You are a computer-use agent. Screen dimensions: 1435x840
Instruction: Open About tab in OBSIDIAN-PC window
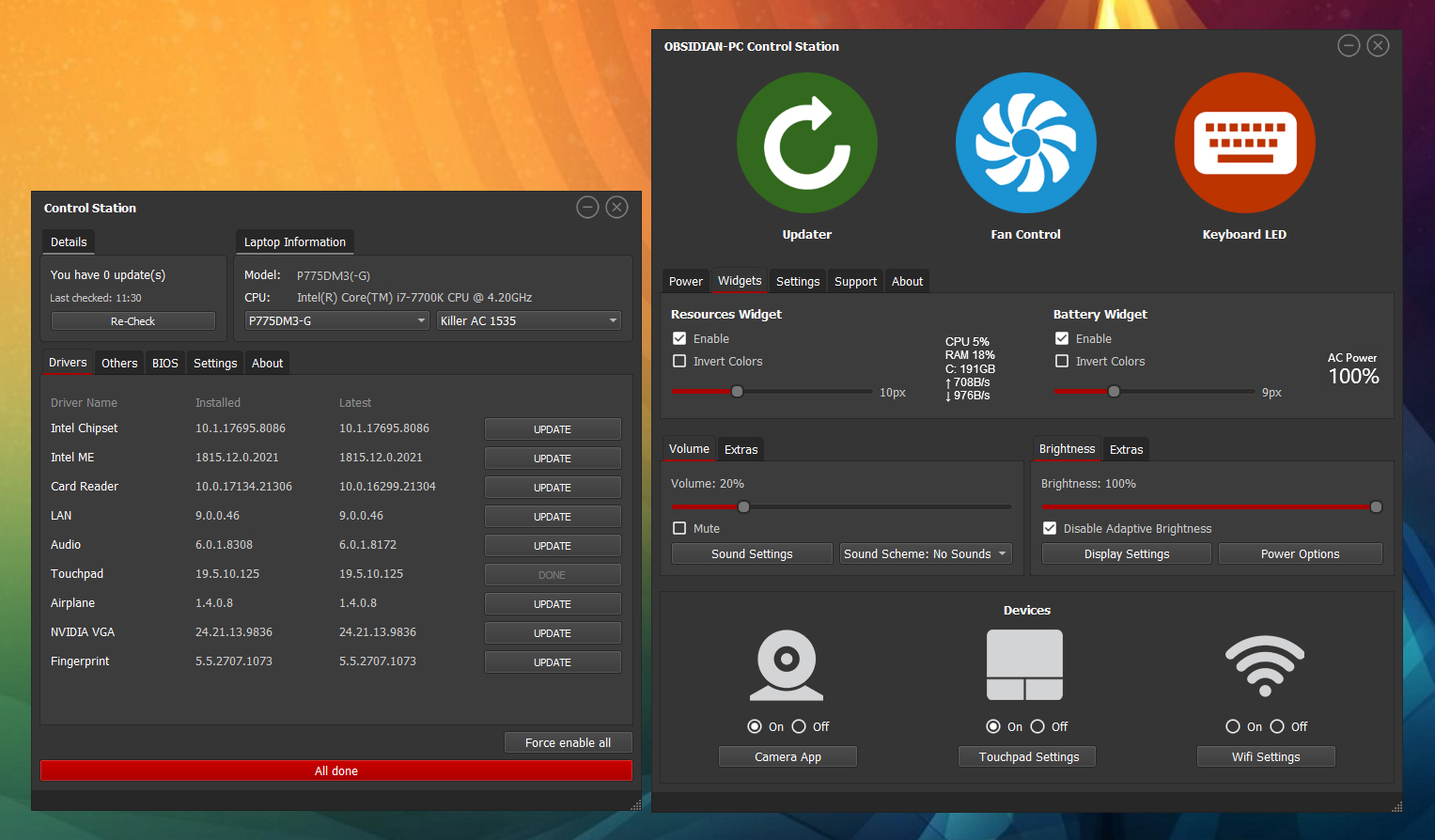tap(907, 281)
